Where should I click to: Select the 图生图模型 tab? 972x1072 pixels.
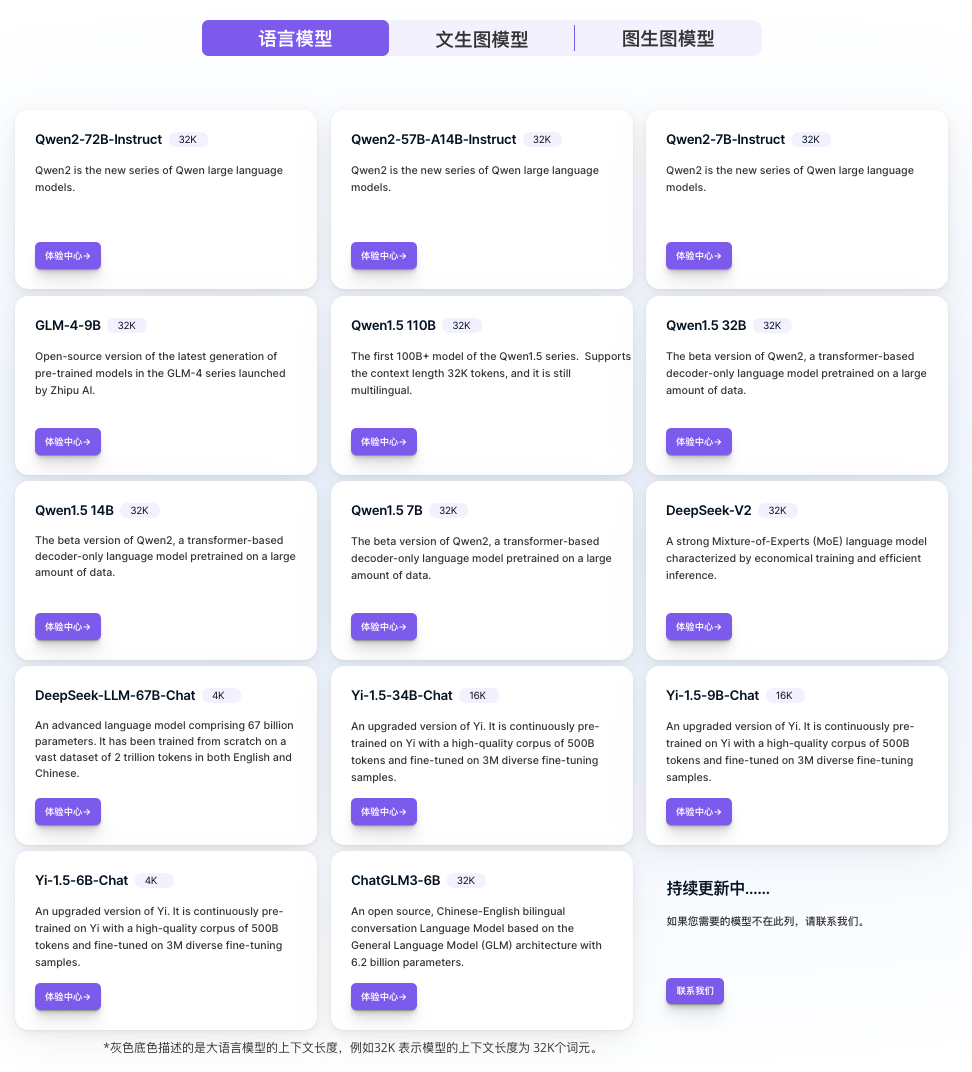tap(668, 39)
